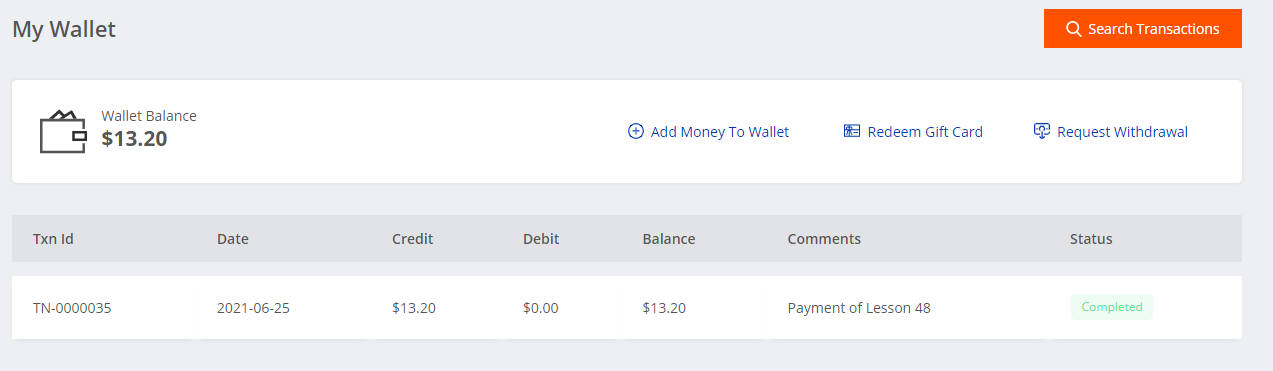
Task: Click the Txn Id column header
Action: (53, 239)
